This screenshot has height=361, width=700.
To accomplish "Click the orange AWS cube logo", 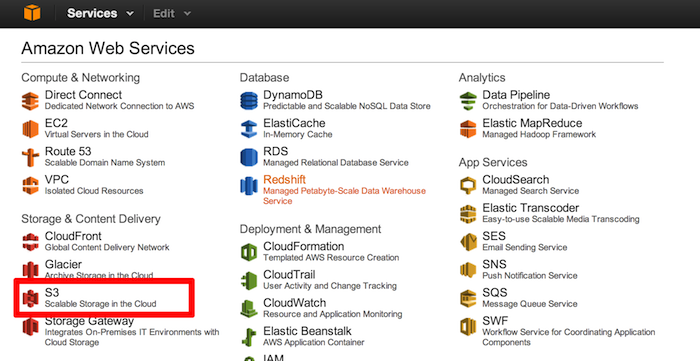I will point(32,12).
